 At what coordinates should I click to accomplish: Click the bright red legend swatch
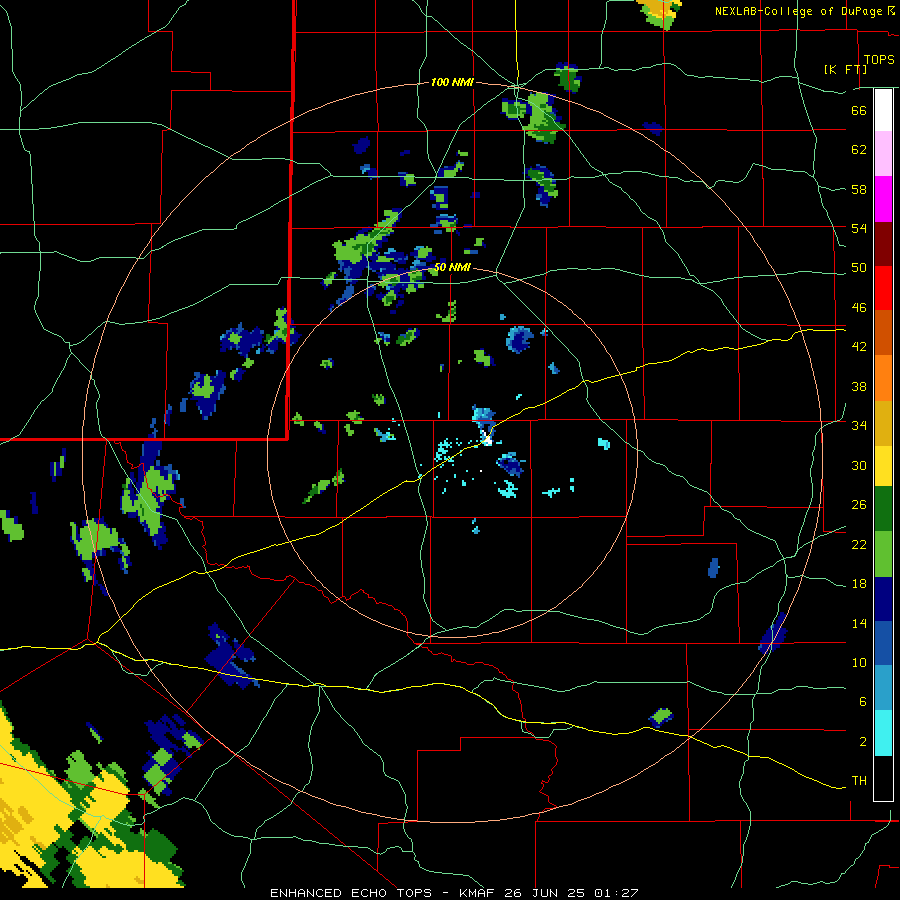click(883, 288)
